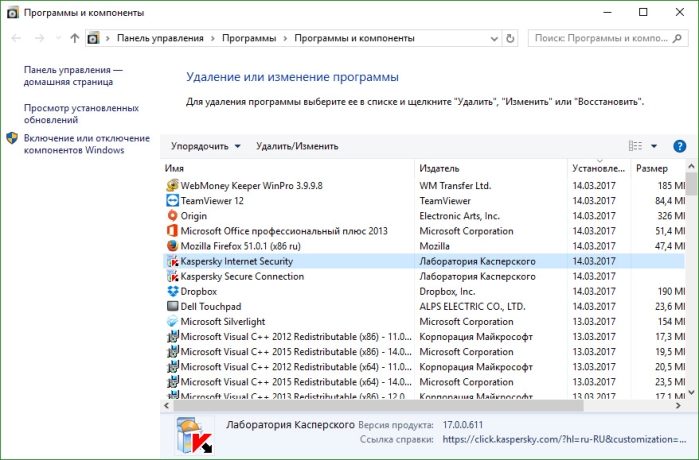Click horizontal scrollbar right arrow
This screenshot has width=699, height=460.
click(679, 406)
